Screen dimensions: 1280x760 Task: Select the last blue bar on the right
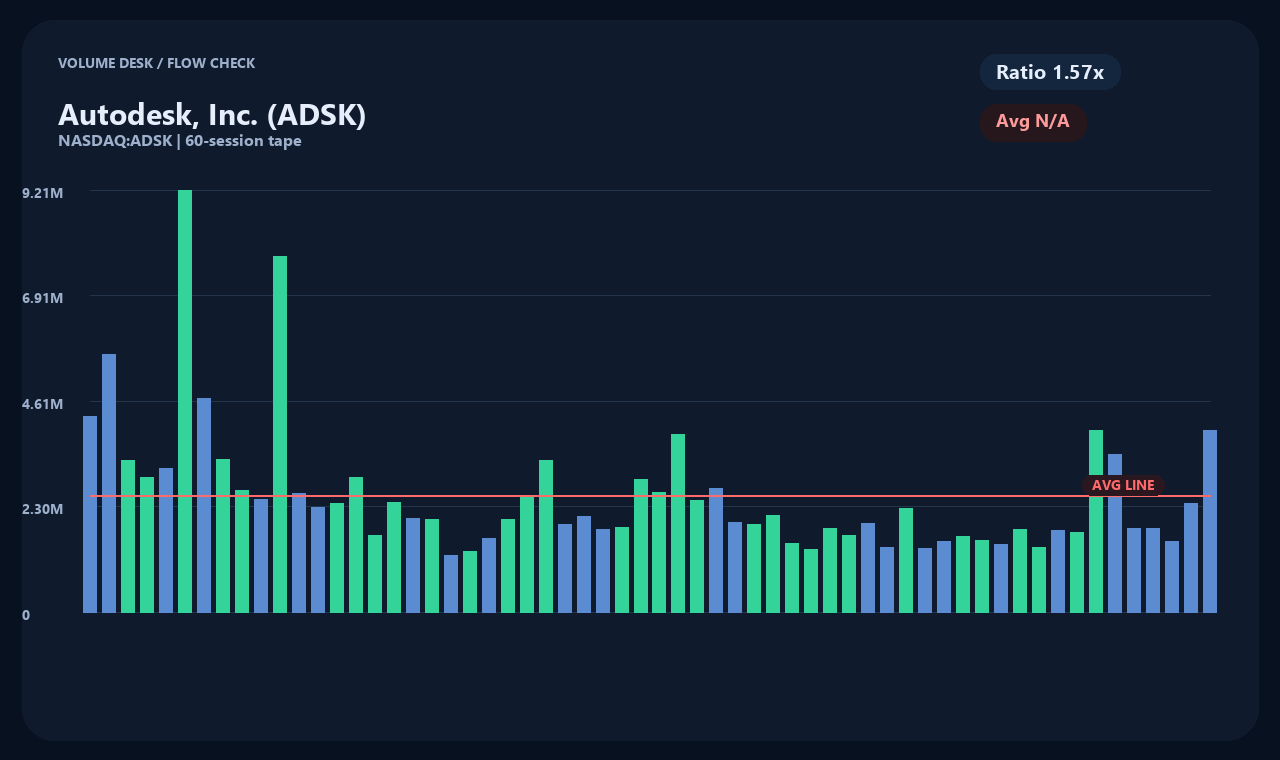pyautogui.click(x=1210, y=521)
